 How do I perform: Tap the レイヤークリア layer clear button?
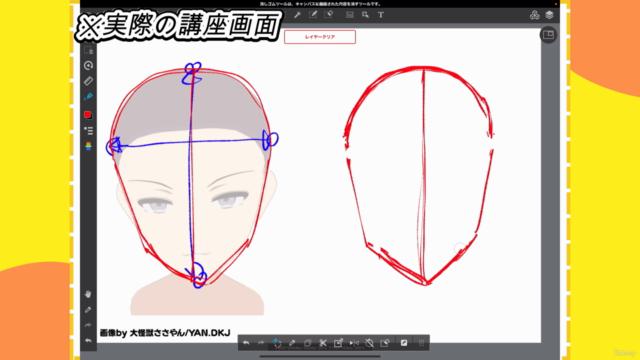[320, 37]
